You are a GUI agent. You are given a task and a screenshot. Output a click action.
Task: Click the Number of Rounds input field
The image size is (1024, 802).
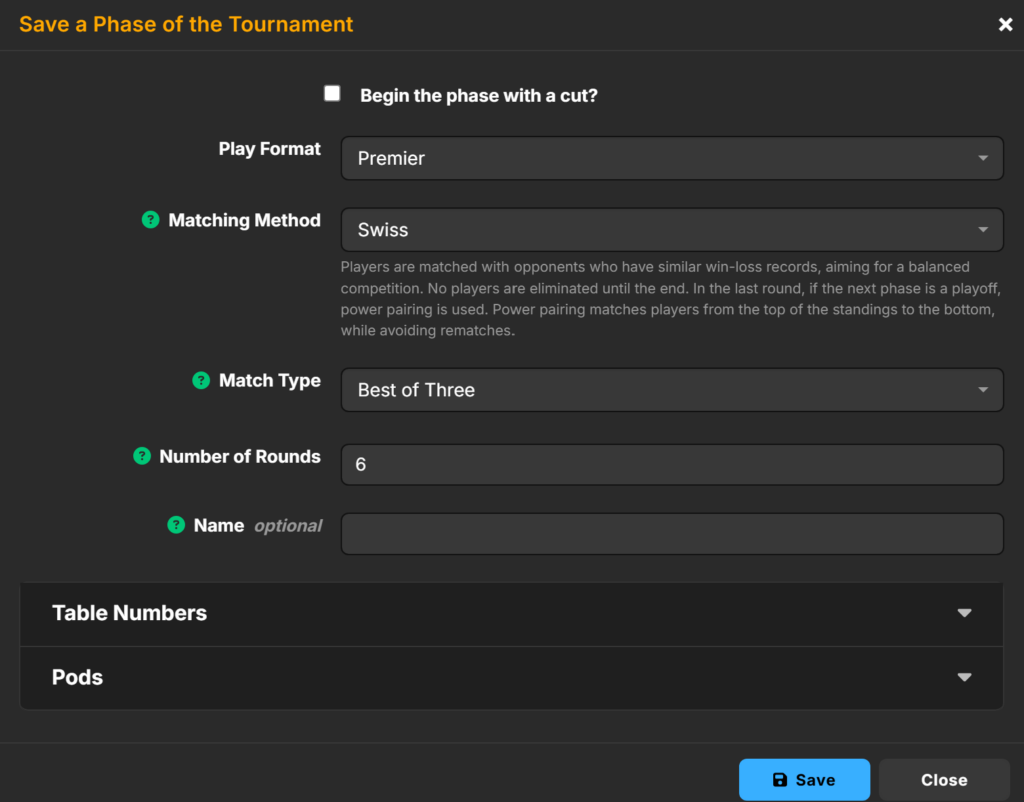click(671, 465)
